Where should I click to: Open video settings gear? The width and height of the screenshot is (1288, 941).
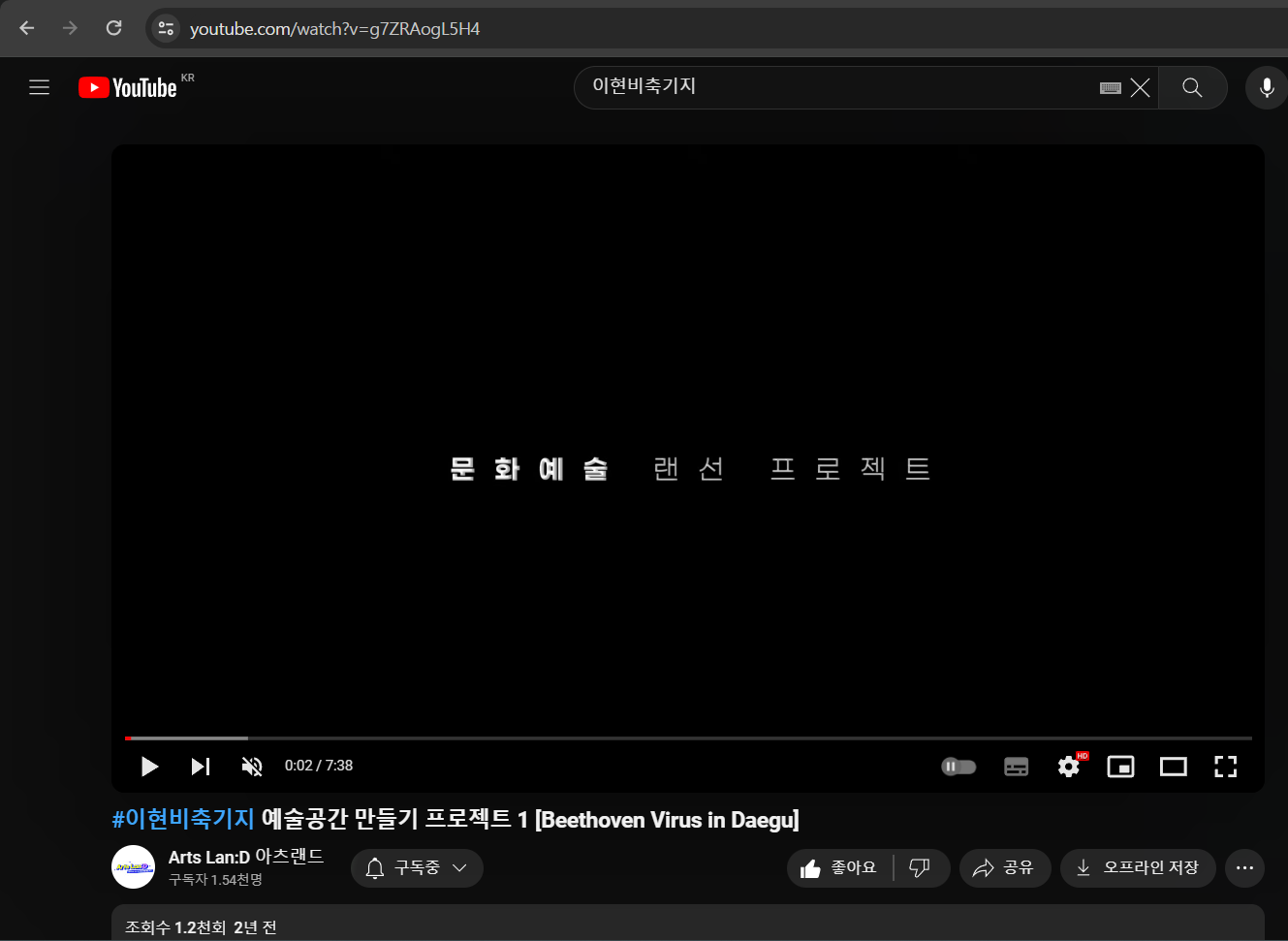pos(1068,767)
